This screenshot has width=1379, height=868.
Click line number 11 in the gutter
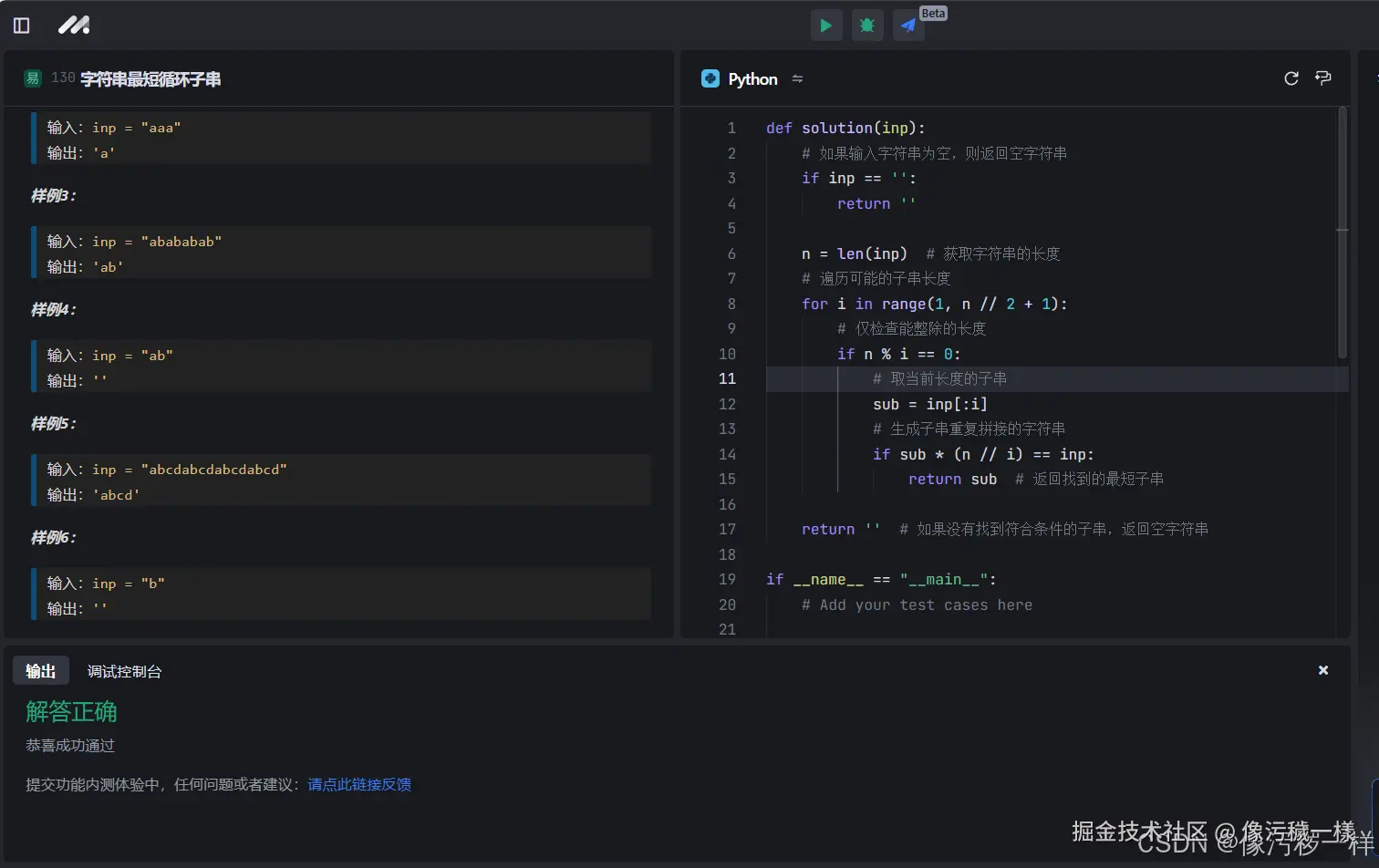click(727, 378)
